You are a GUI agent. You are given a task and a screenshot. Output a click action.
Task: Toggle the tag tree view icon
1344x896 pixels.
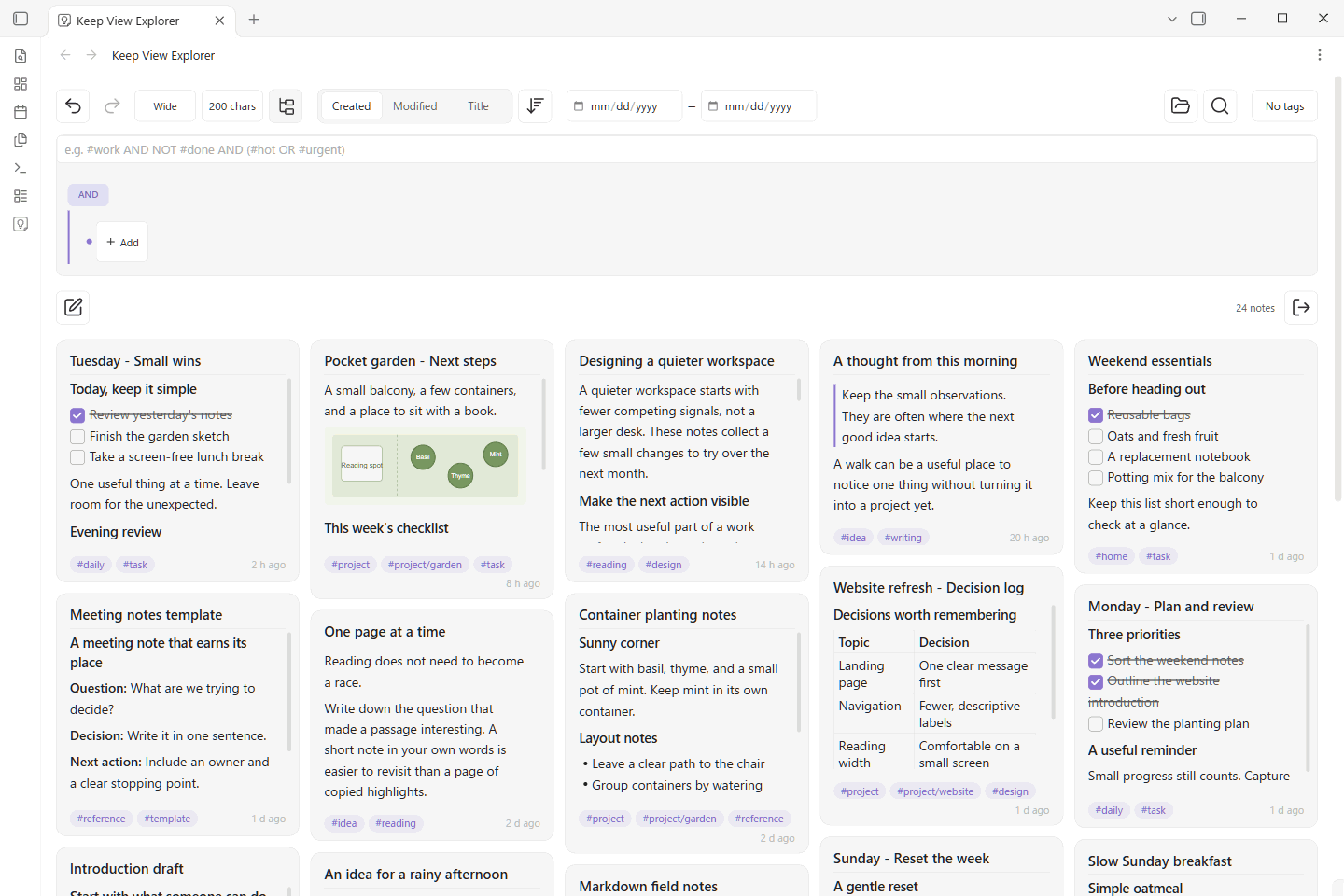point(286,106)
